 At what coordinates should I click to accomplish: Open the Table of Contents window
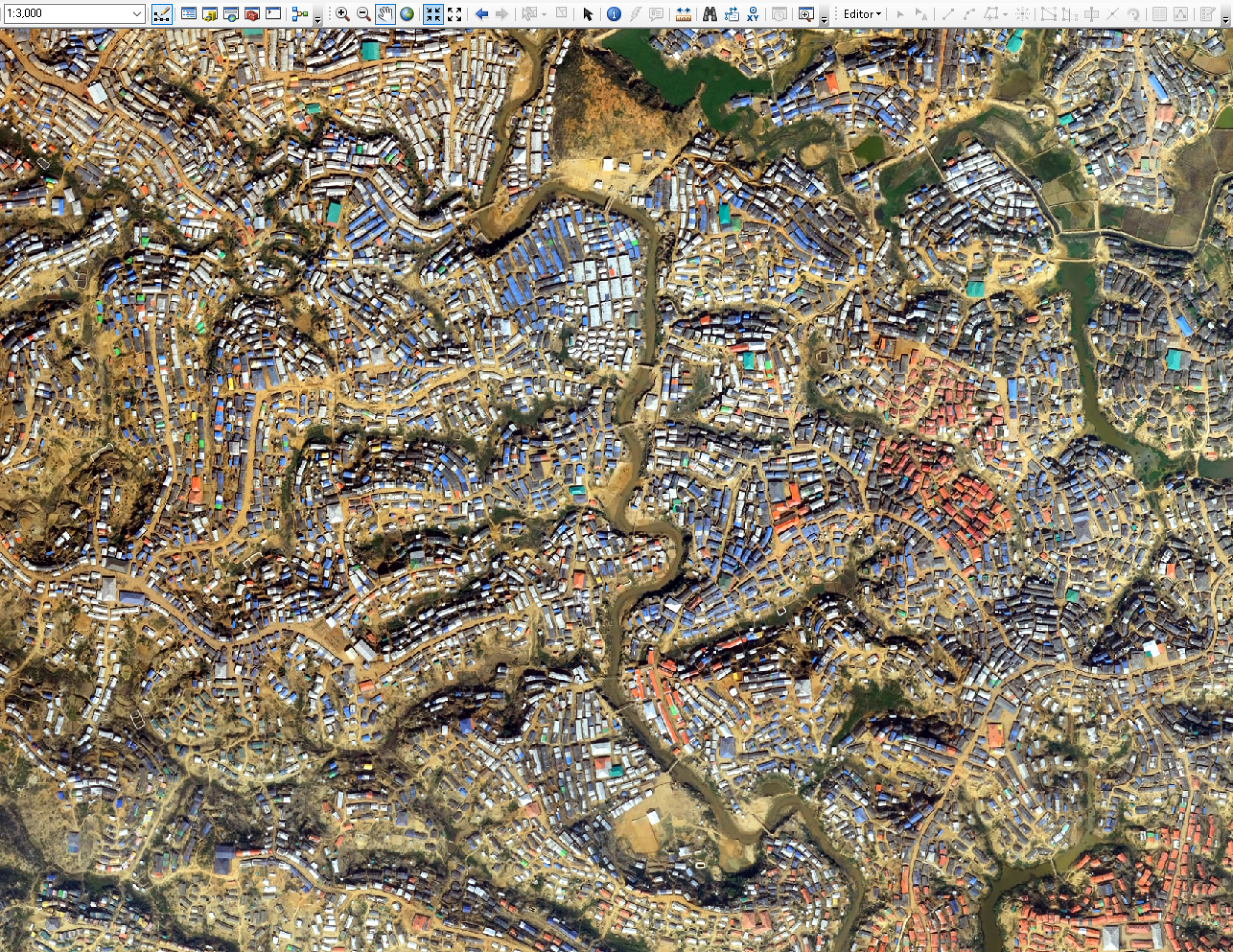tap(188, 14)
